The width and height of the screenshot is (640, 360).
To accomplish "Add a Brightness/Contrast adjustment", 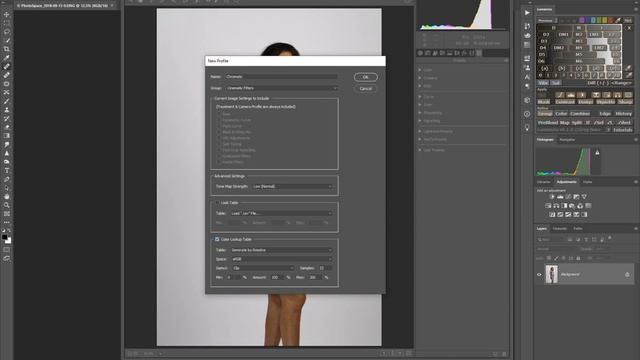I will click(552, 197).
